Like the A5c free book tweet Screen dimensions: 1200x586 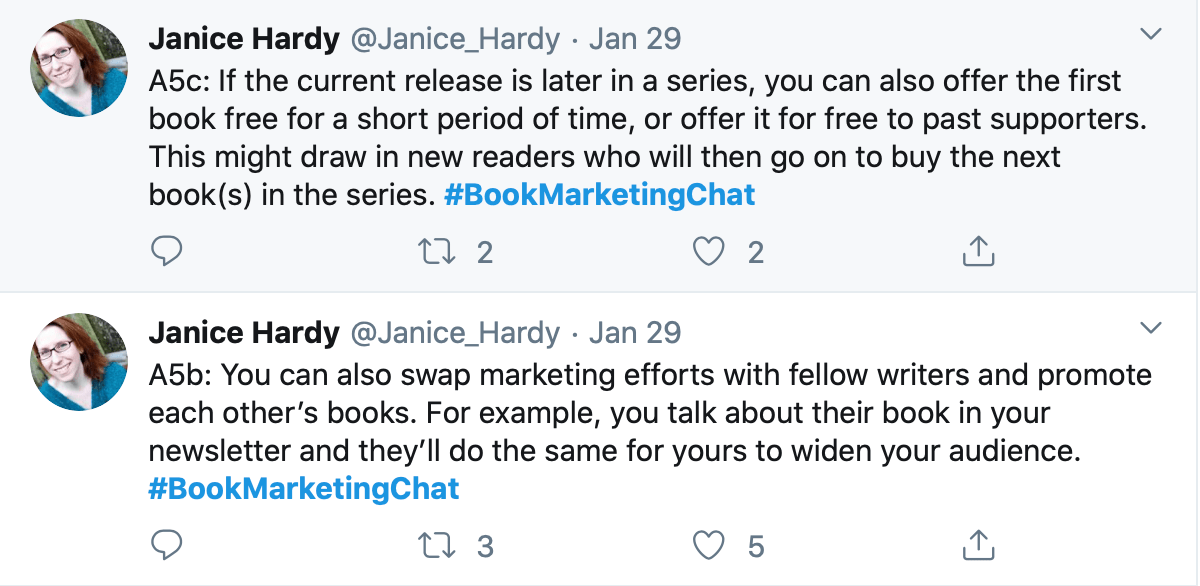tap(709, 252)
